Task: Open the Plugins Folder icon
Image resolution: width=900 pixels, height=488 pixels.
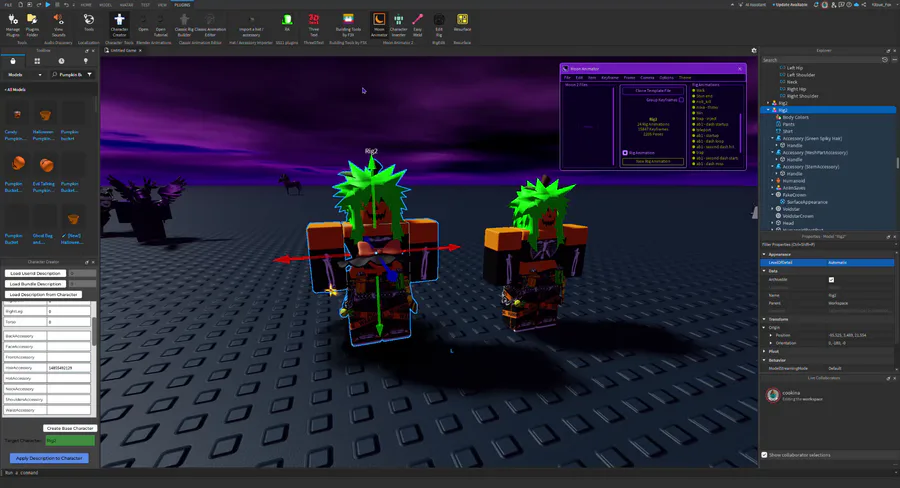Action: click(x=32, y=25)
